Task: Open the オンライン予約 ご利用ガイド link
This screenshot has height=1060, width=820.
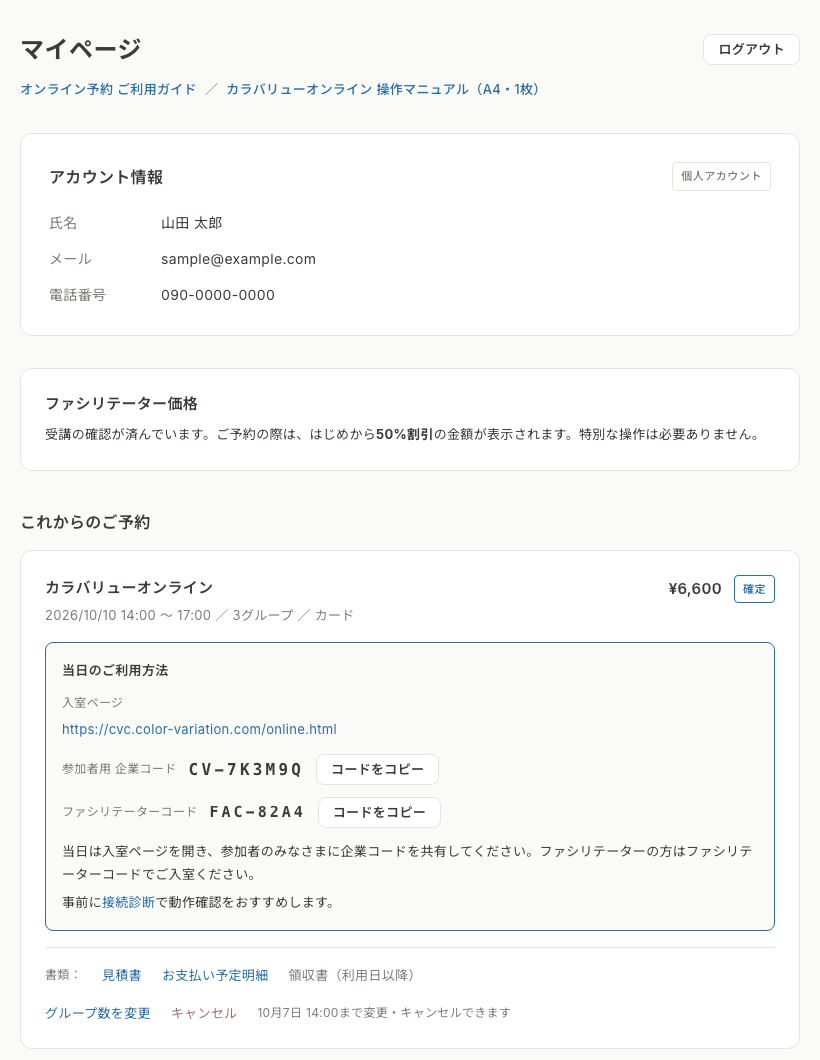Action: tap(108, 89)
